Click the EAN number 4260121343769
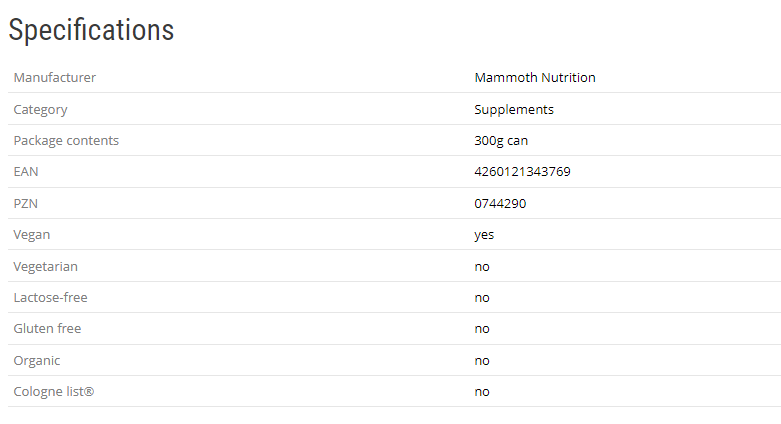The height and width of the screenshot is (424, 781). tap(522, 171)
